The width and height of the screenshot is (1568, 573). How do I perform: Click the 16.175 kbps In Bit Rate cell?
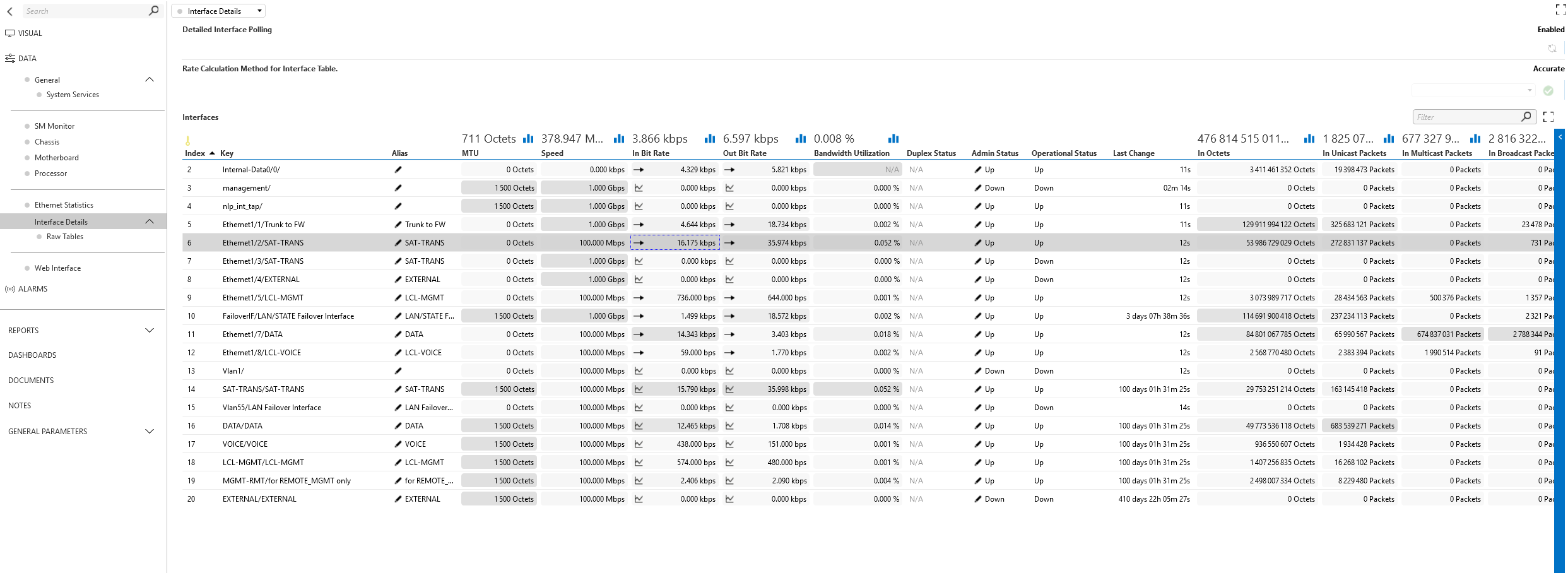675,243
